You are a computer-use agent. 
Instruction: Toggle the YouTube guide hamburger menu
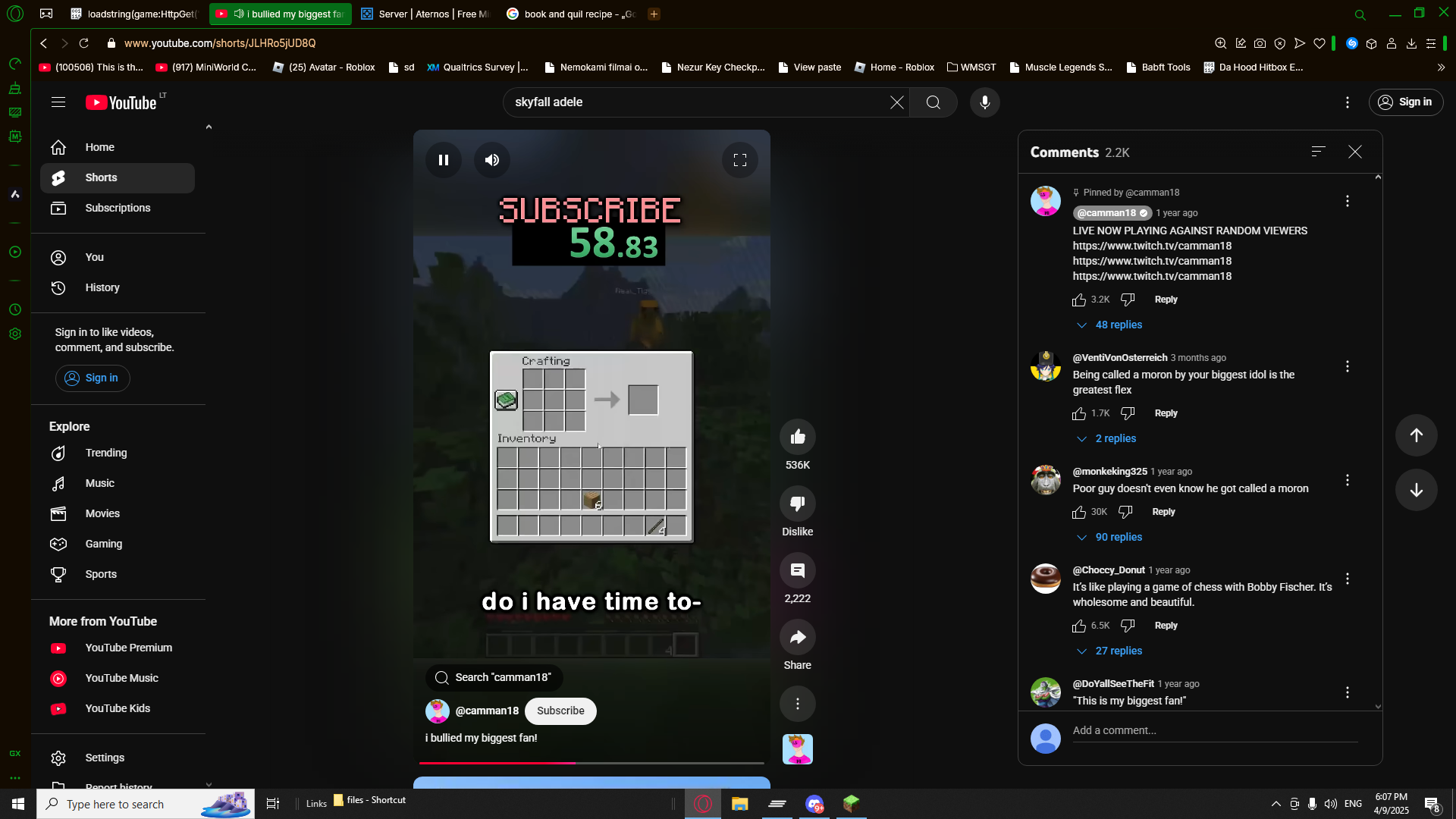pos(58,102)
